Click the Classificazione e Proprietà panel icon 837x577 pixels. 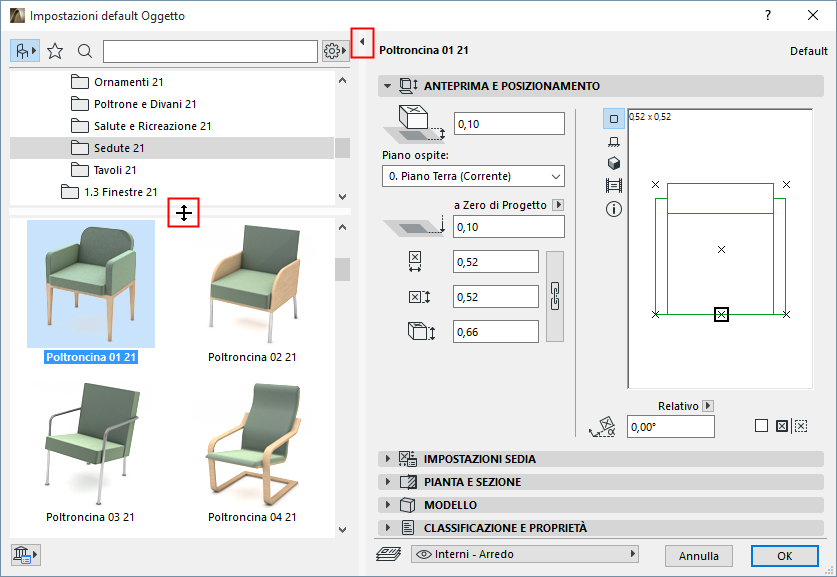click(408, 527)
